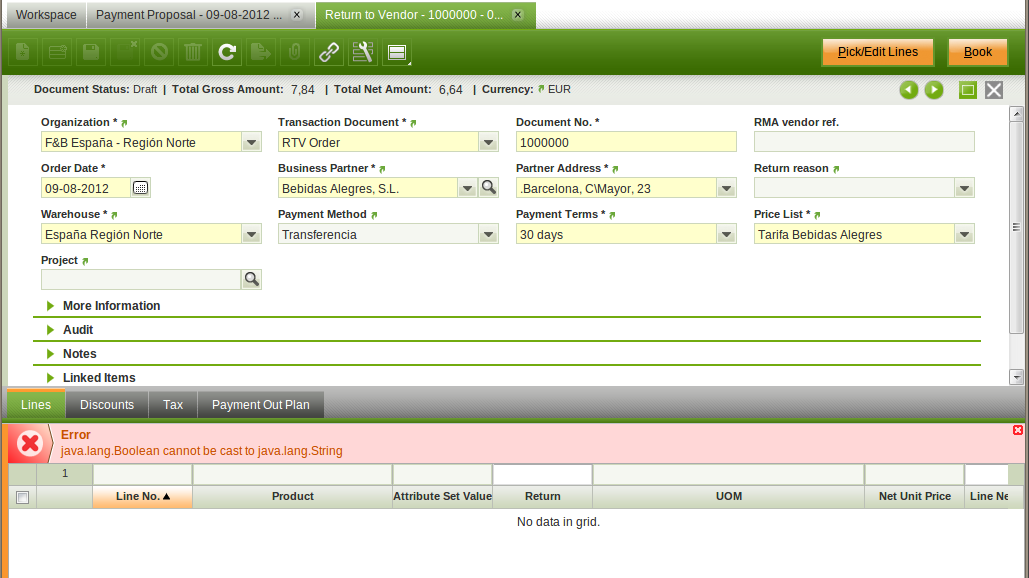Click the RMA vendor ref. input field

click(x=864, y=142)
